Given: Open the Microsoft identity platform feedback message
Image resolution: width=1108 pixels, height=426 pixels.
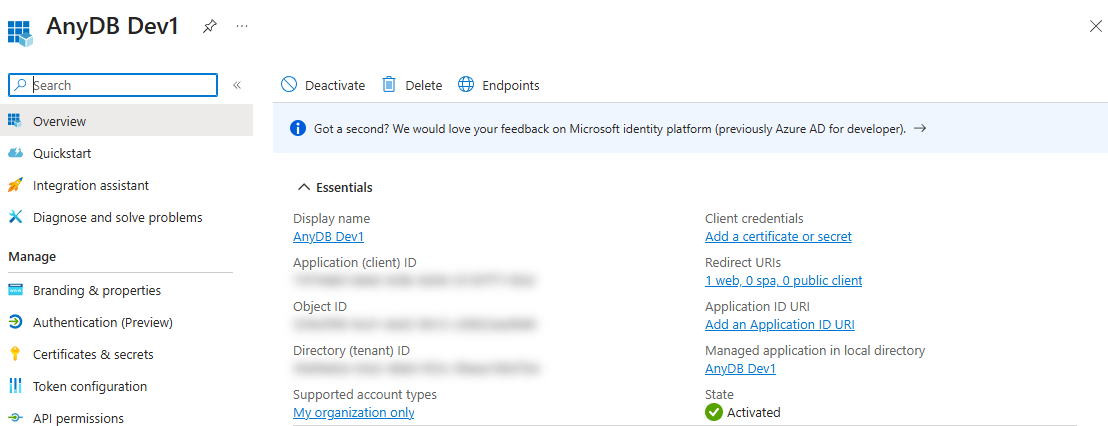Looking at the screenshot, I should tap(610, 129).
